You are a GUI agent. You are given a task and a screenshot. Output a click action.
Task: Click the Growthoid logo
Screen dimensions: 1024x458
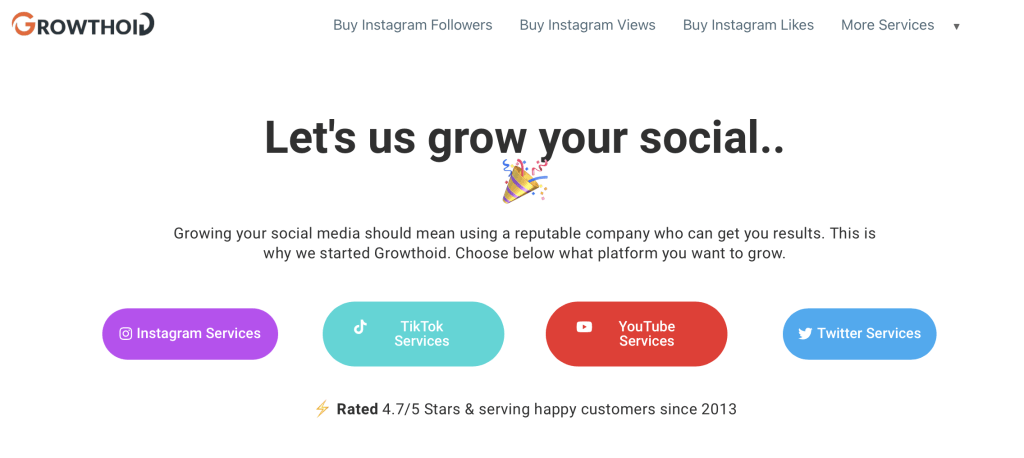[x=83, y=24]
